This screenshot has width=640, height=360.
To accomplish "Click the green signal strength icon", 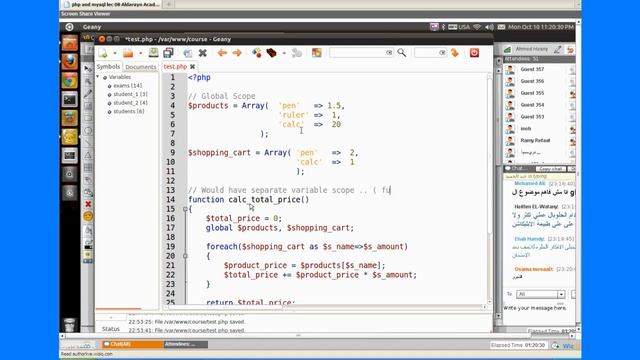I will click(x=507, y=49).
